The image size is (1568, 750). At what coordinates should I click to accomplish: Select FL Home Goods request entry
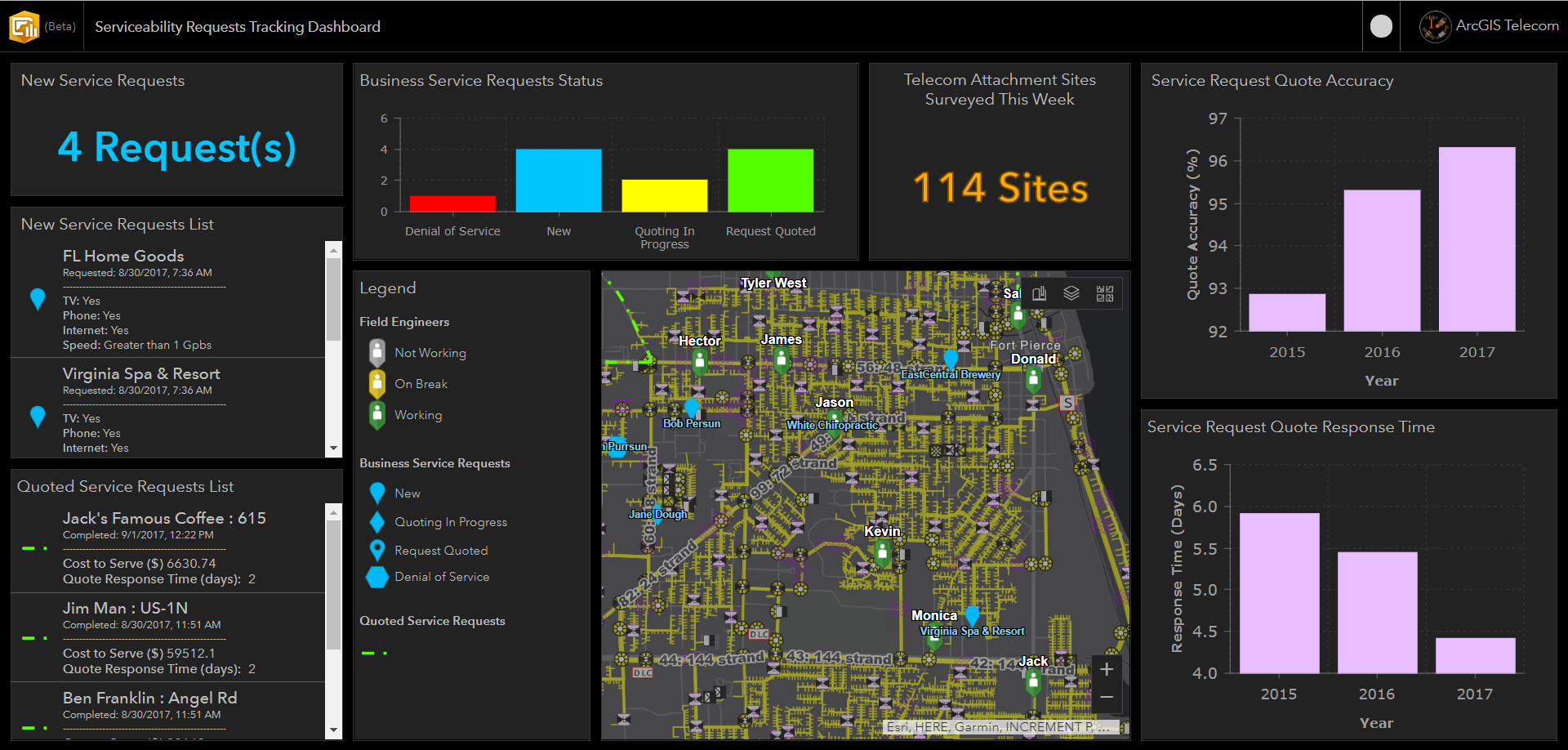(168, 299)
